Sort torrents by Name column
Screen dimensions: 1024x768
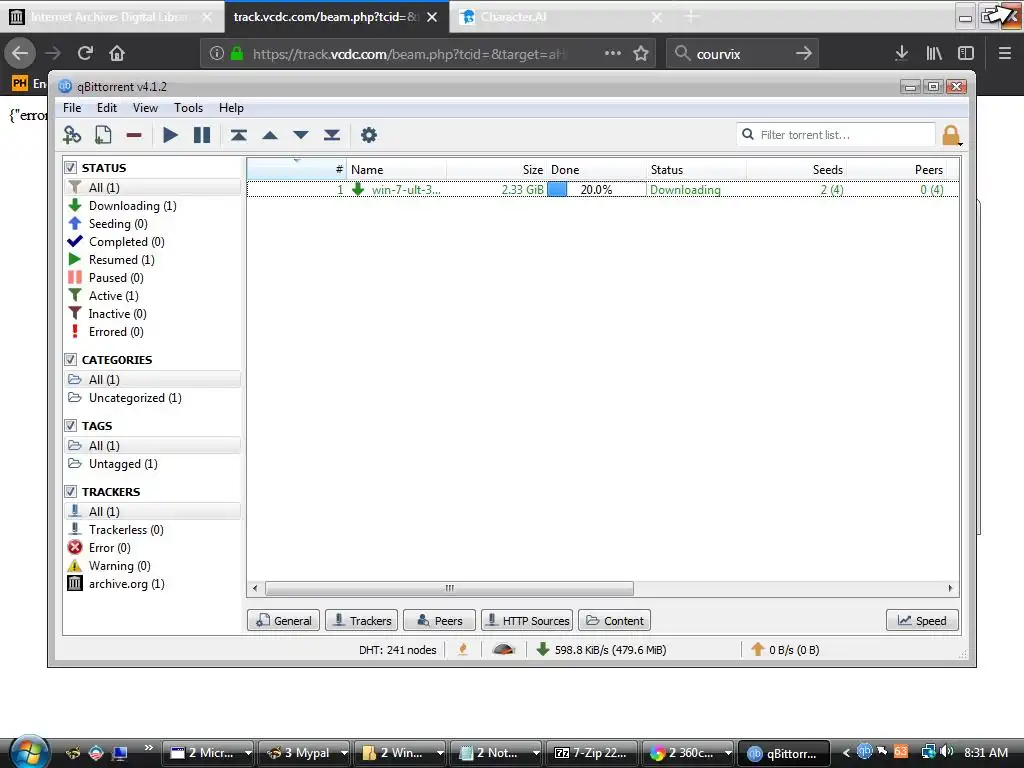pyautogui.click(x=396, y=170)
